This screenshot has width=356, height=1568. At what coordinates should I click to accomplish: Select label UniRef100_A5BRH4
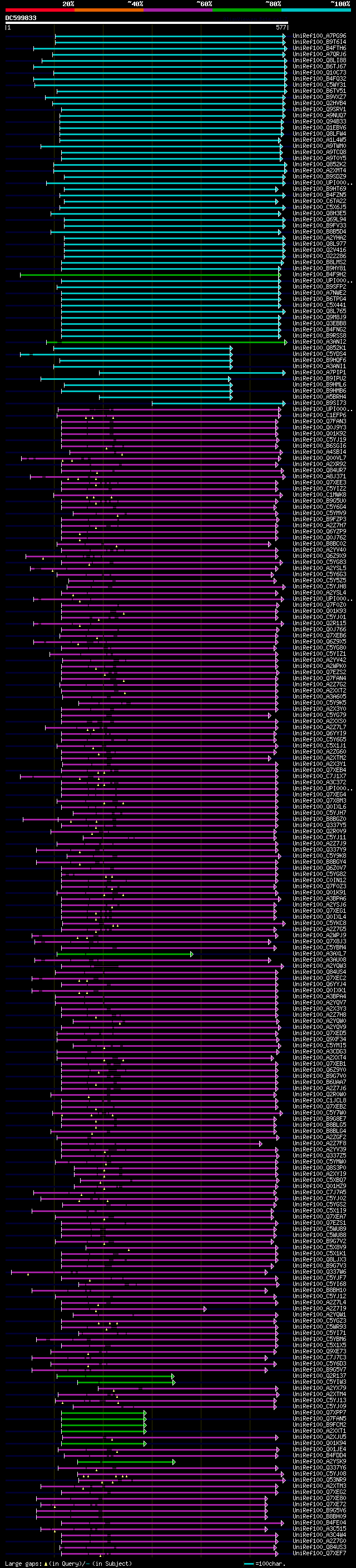[319, 397]
